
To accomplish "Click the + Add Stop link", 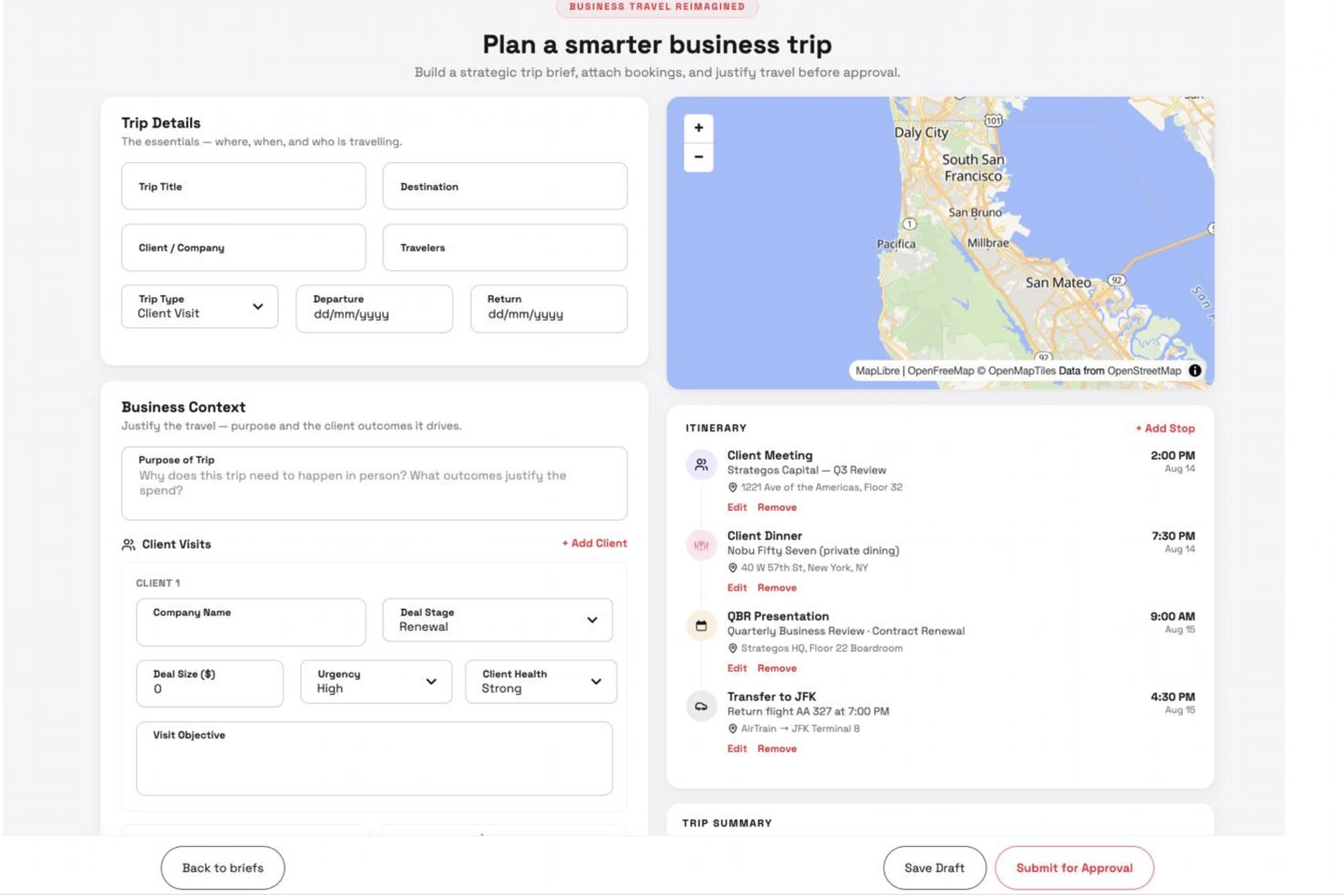I will coord(1165,428).
